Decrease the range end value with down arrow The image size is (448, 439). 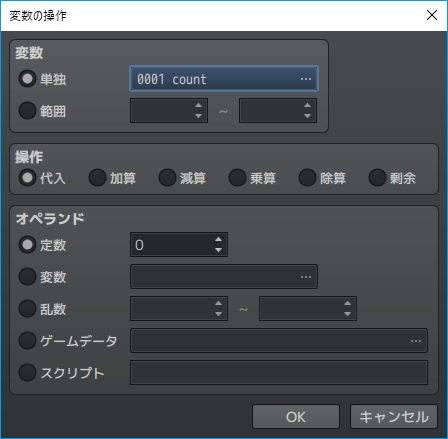pos(307,116)
